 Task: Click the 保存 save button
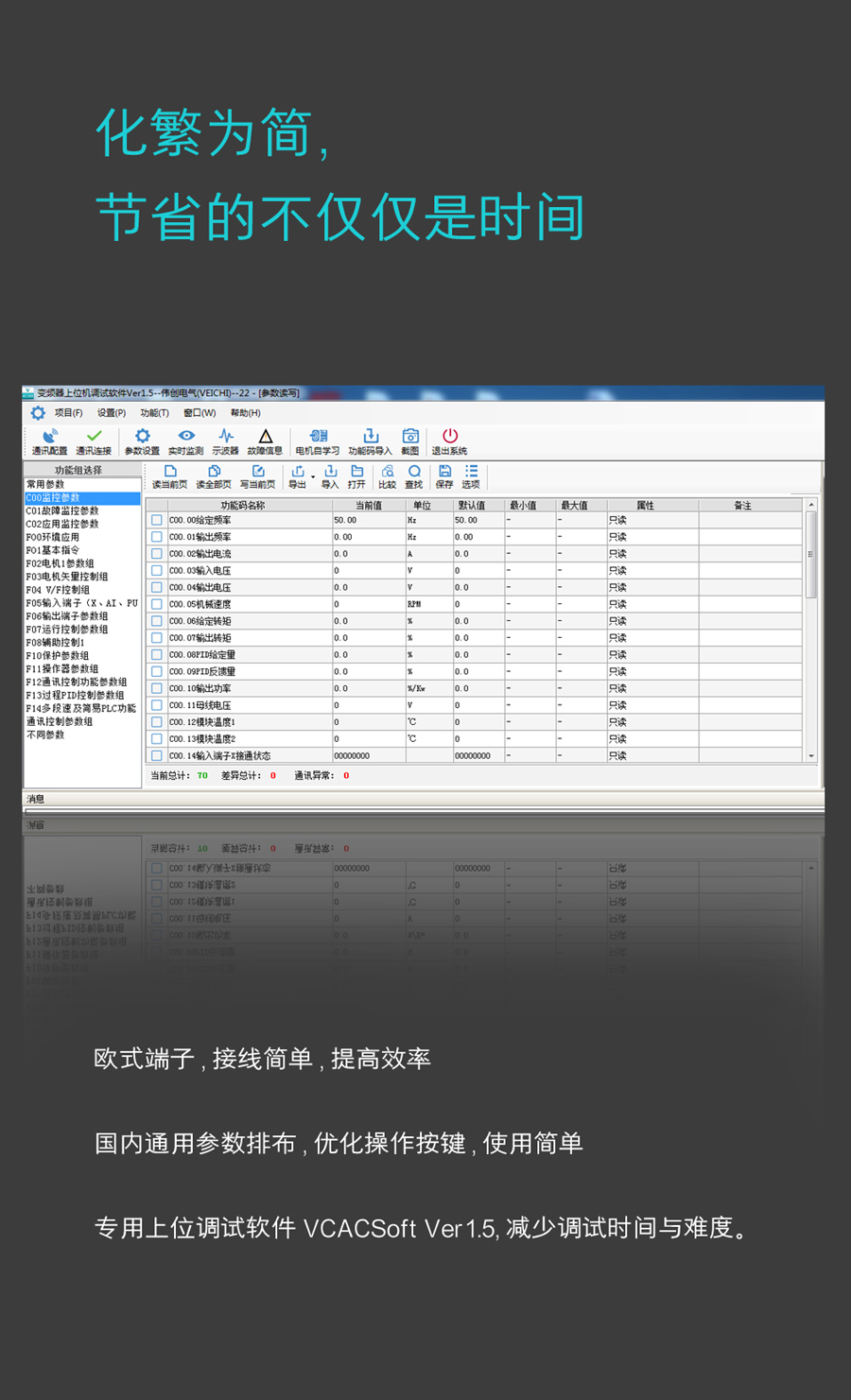point(444,475)
